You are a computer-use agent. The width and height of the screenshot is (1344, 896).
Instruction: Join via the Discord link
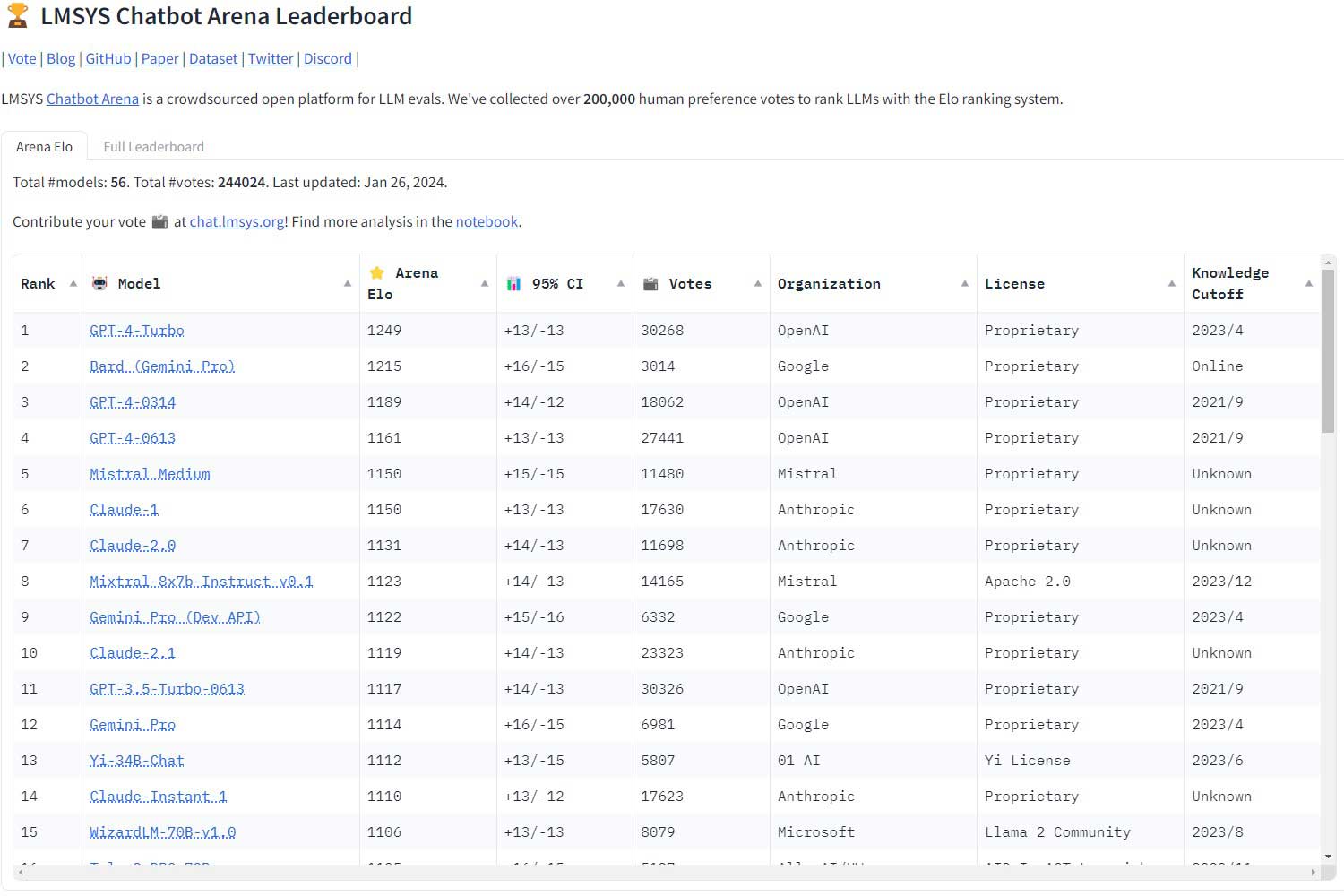pos(328,58)
